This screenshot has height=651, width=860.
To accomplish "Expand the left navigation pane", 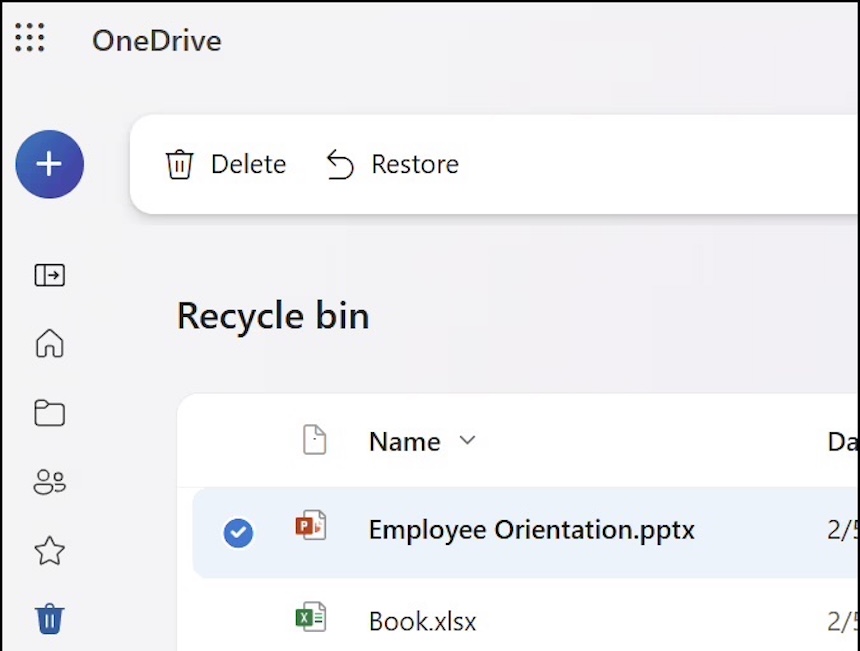I will (x=49, y=275).
